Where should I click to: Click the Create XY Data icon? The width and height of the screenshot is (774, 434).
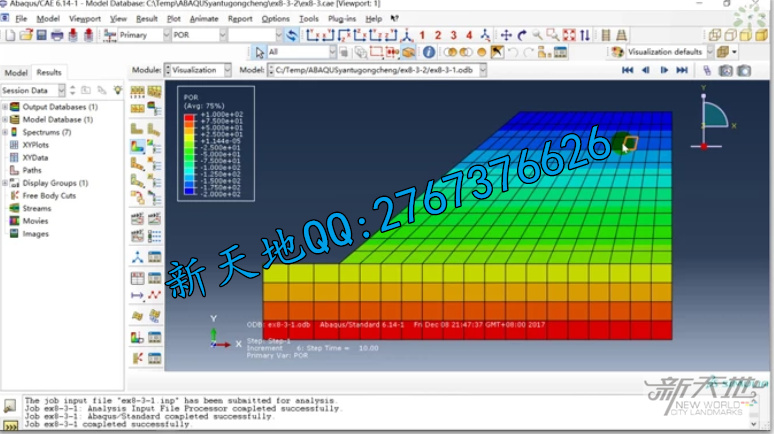point(138,278)
